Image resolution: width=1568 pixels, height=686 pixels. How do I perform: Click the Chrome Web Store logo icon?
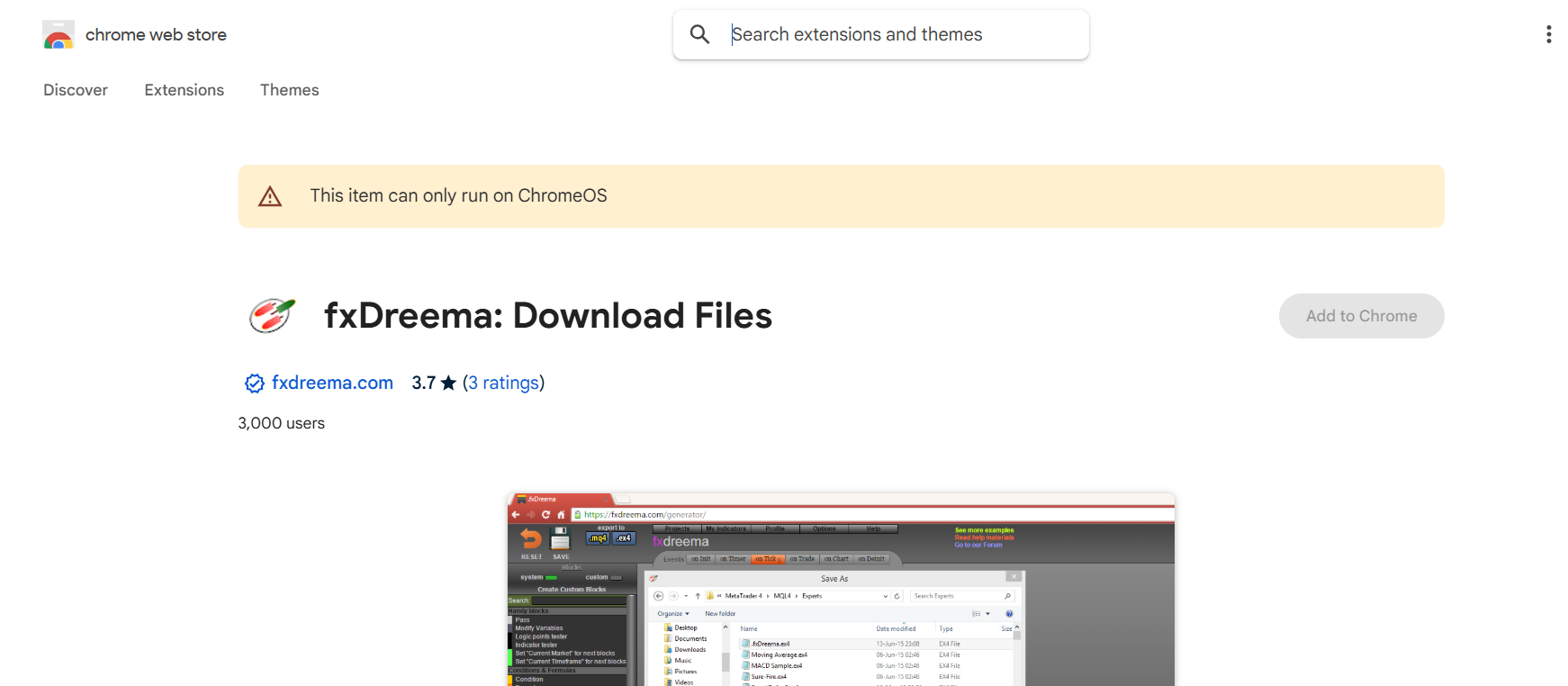click(x=59, y=35)
